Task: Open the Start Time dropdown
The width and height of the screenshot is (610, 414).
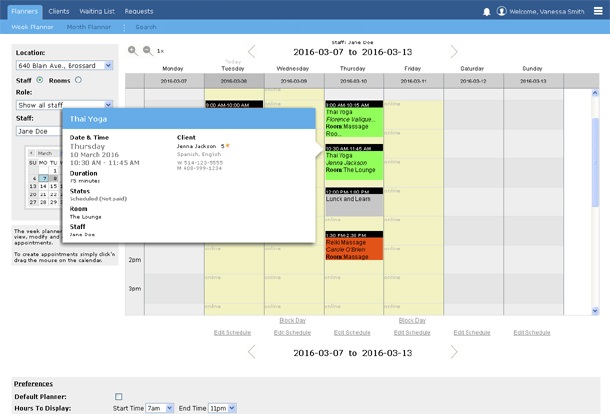Action: pos(159,408)
